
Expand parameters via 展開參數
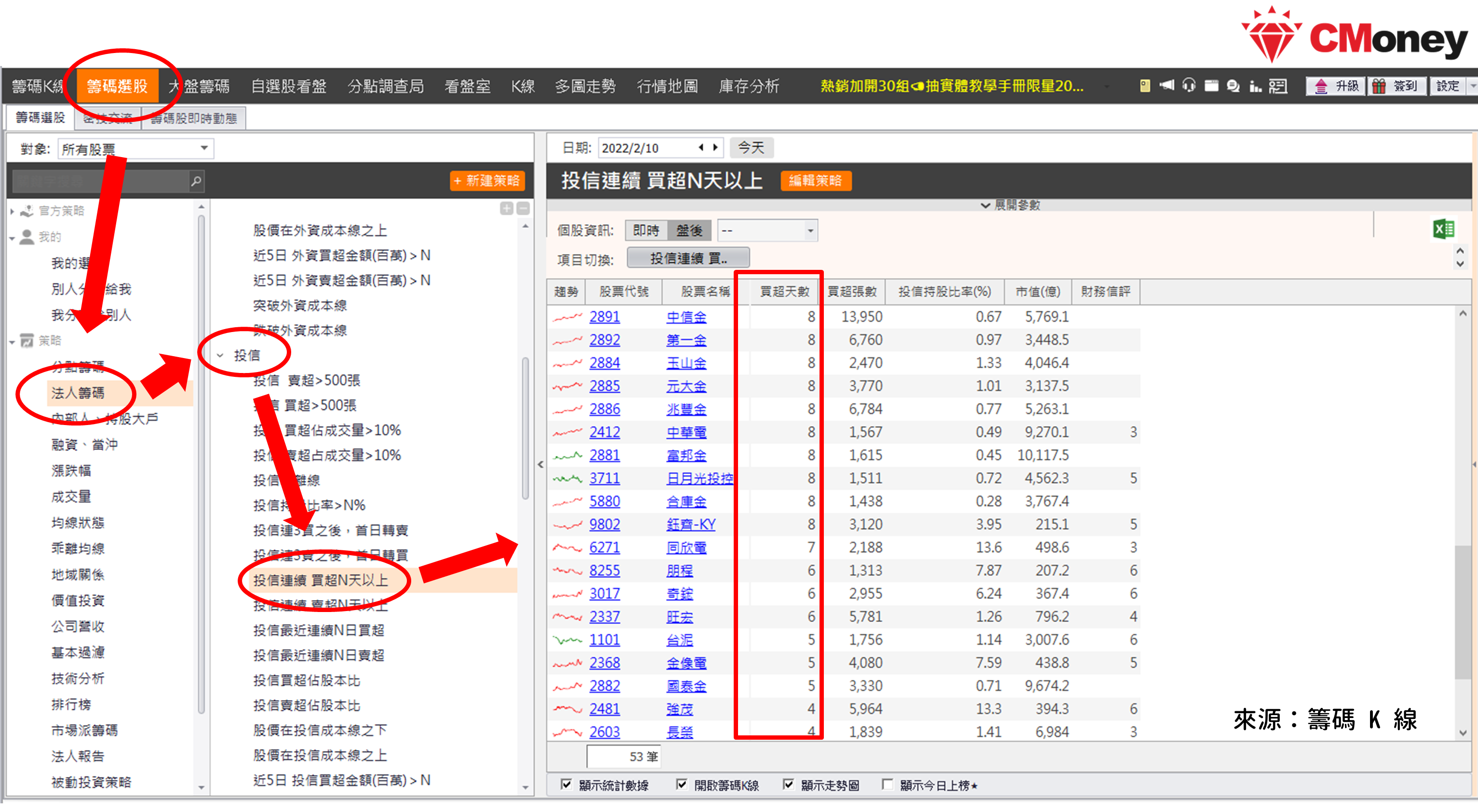(1010, 205)
